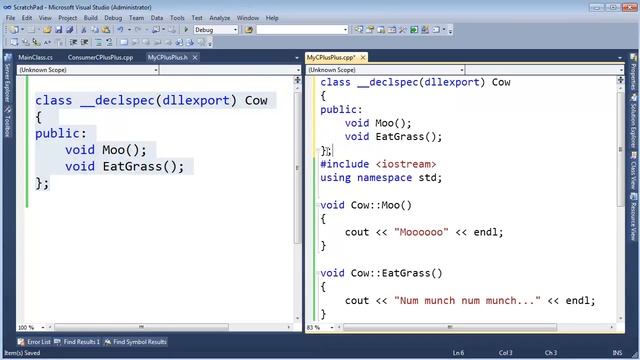Close the MyCPlusPlus.h tab
The height and width of the screenshot is (360, 640).
(x=195, y=58)
